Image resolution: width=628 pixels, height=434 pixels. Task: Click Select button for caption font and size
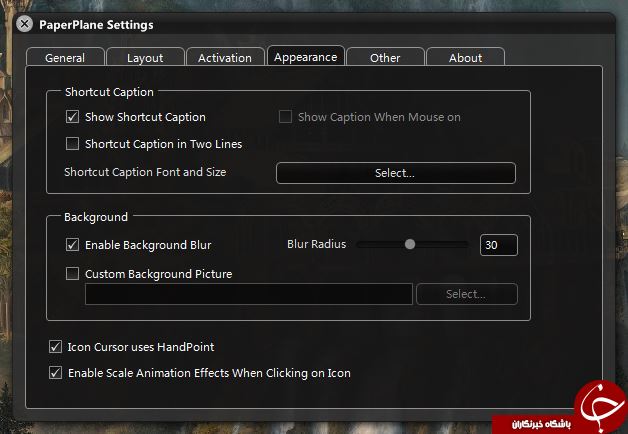tap(396, 173)
